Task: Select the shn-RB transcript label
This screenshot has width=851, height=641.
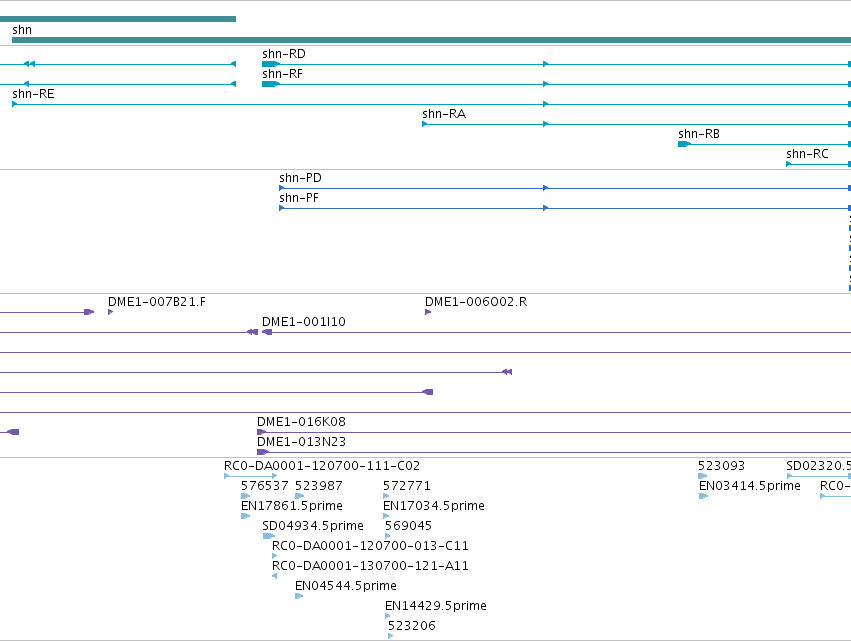Action: coord(699,134)
